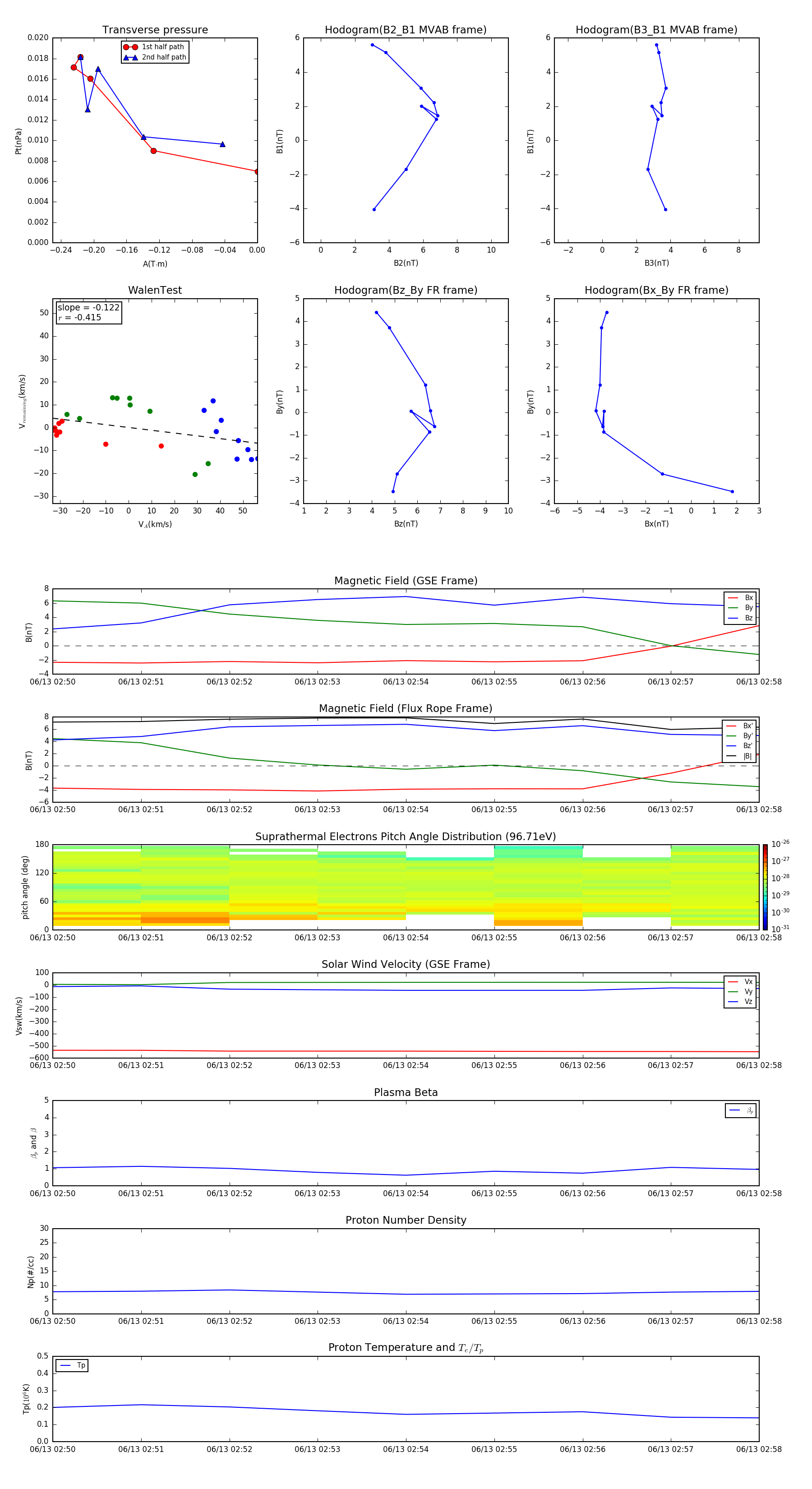812x1489 pixels.
Task: Click '1st half path' legend entry
Action: click(154, 47)
